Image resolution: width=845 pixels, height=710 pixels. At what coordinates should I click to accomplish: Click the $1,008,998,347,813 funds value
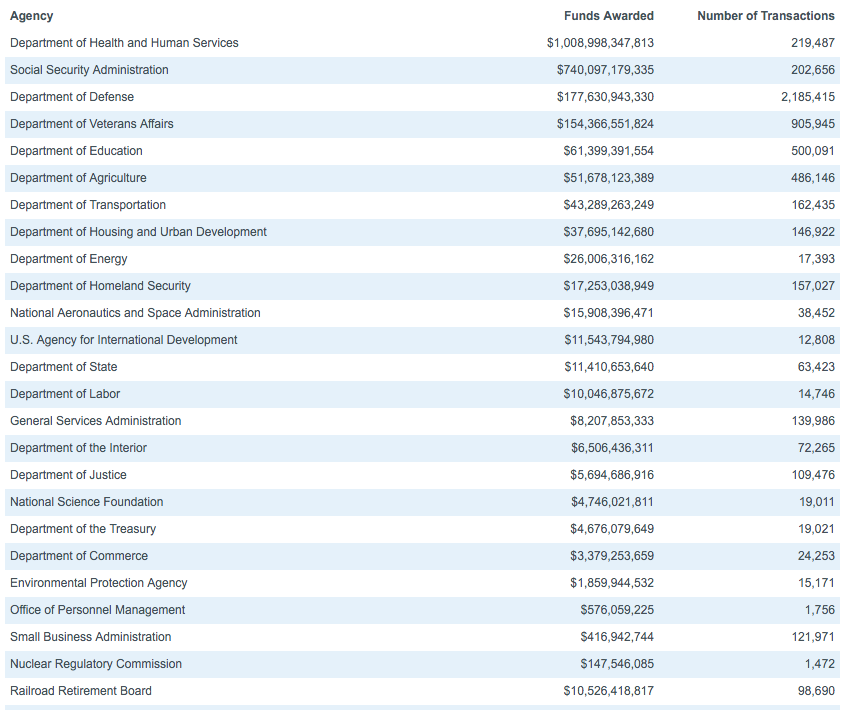pos(600,43)
